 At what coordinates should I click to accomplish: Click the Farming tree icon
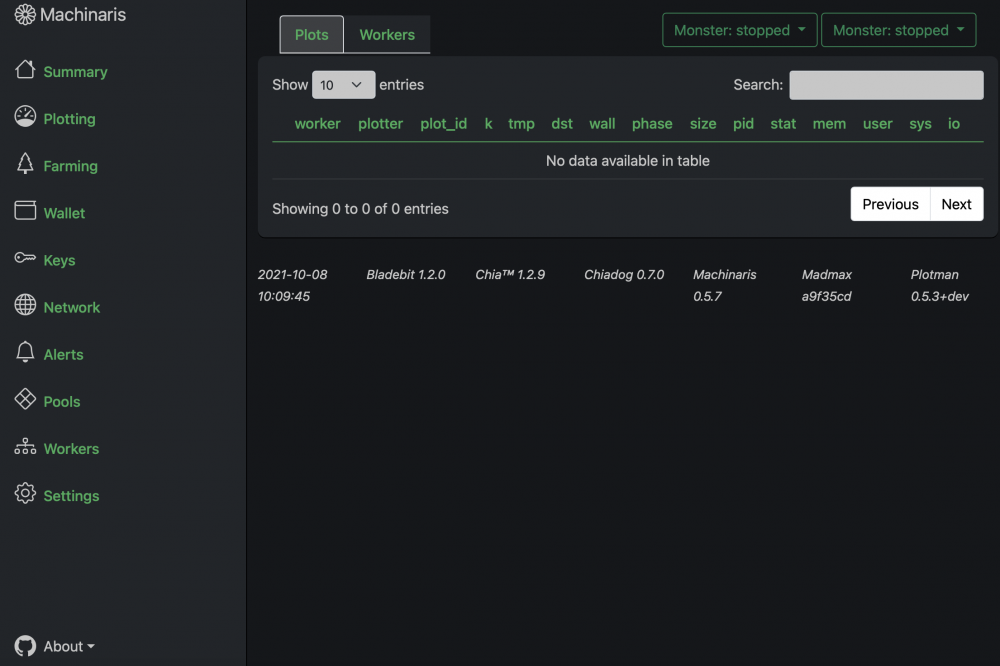(x=25, y=164)
